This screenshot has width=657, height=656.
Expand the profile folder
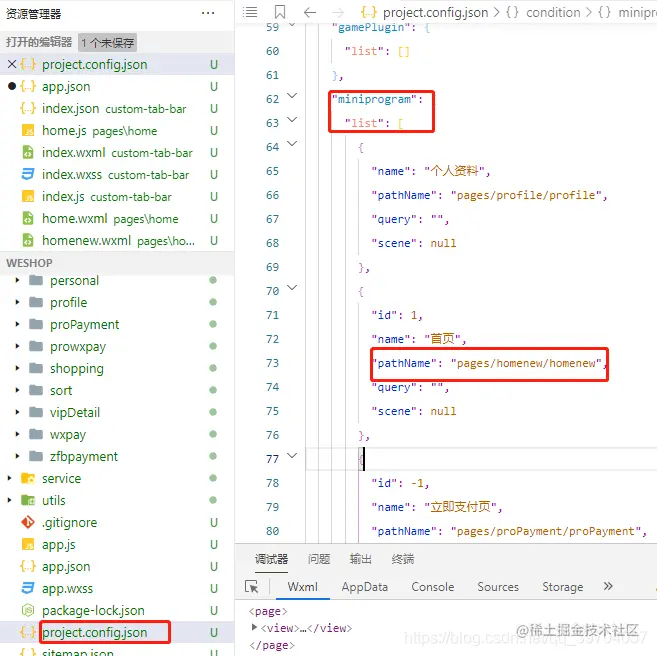(x=17, y=302)
